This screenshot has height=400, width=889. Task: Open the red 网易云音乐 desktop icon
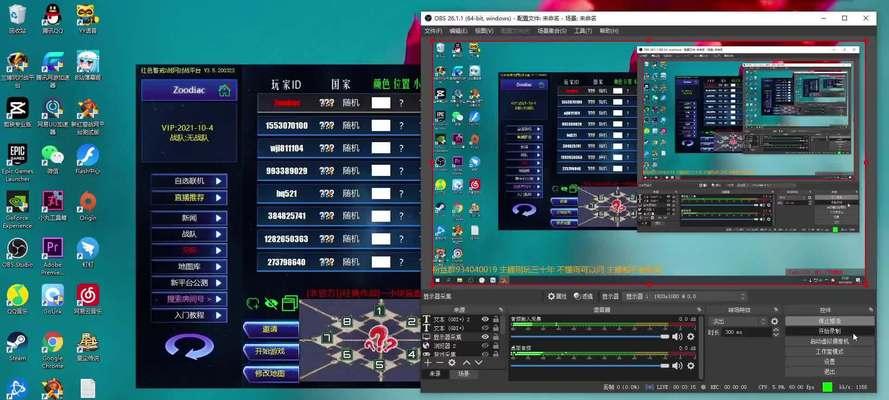(87, 298)
